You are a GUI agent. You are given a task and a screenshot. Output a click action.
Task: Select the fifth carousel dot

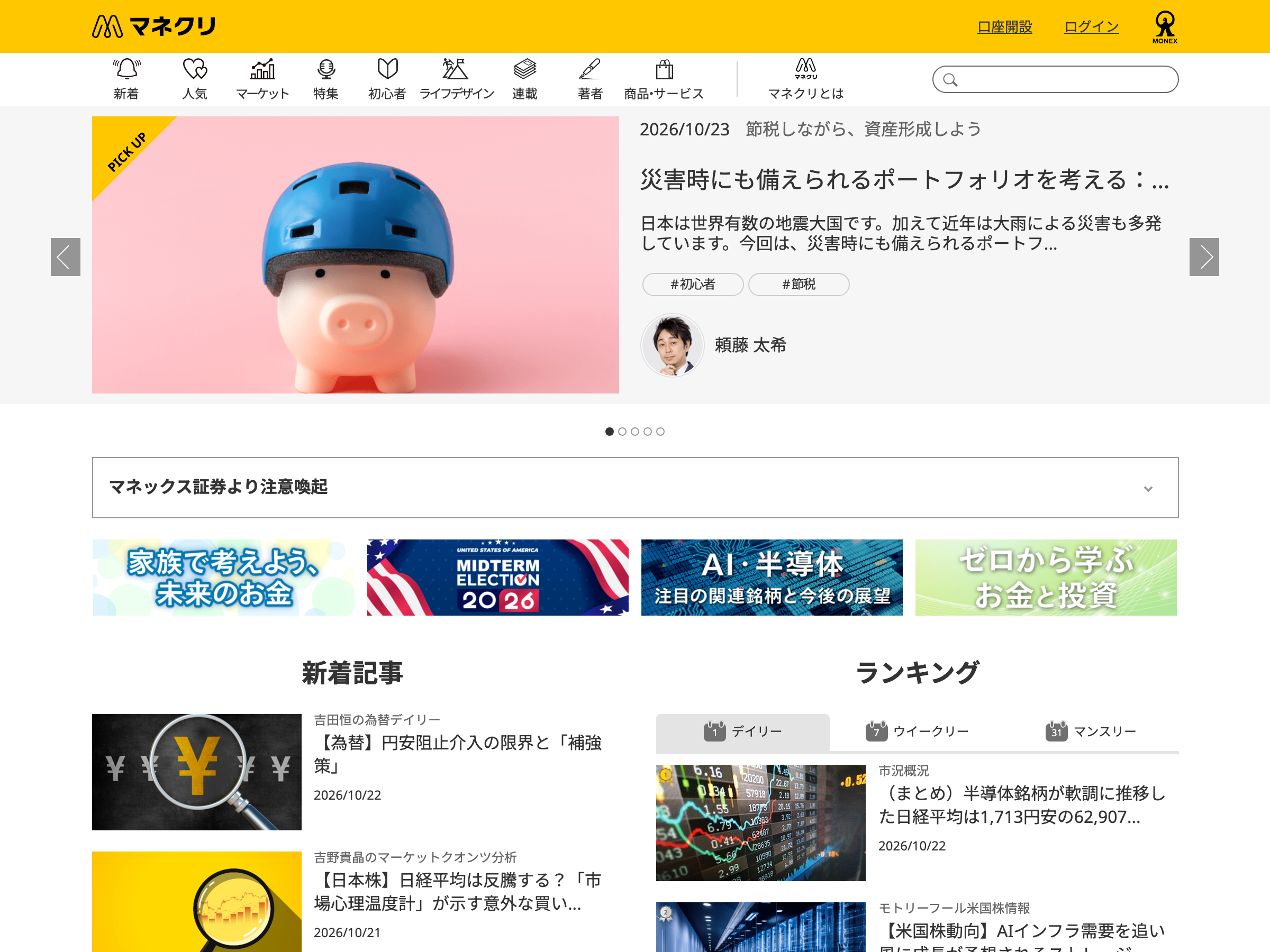tap(660, 432)
